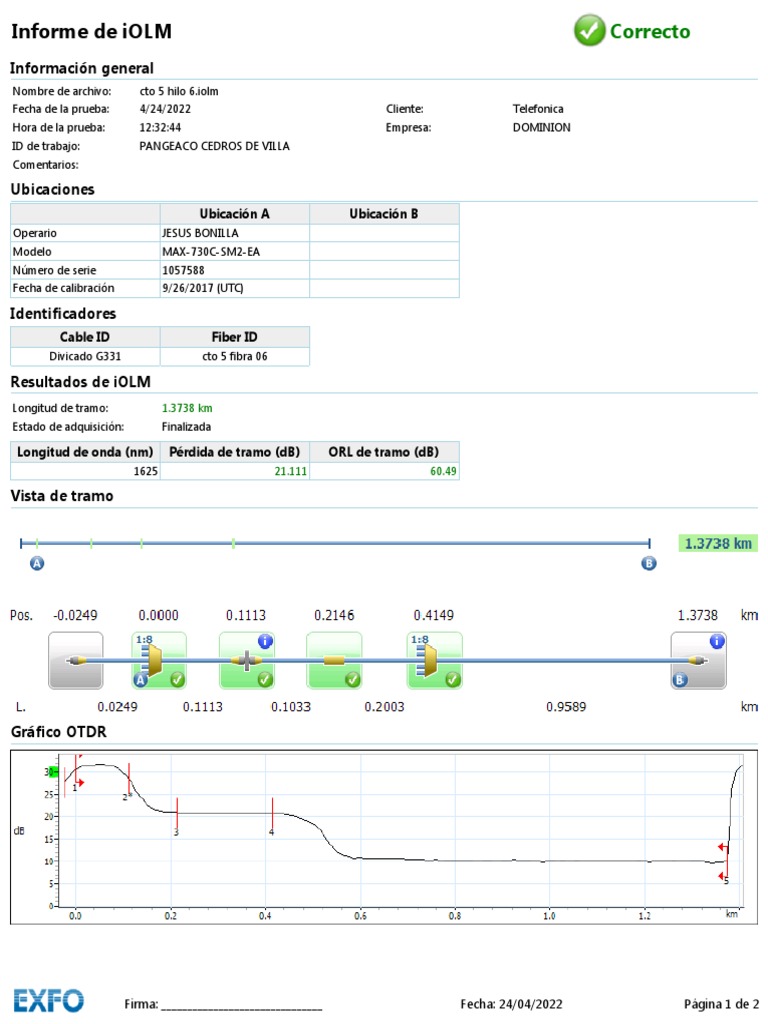Click the Fiber ID value 'cto 5 fibra 06'
The image size is (768, 1024).
point(234,357)
